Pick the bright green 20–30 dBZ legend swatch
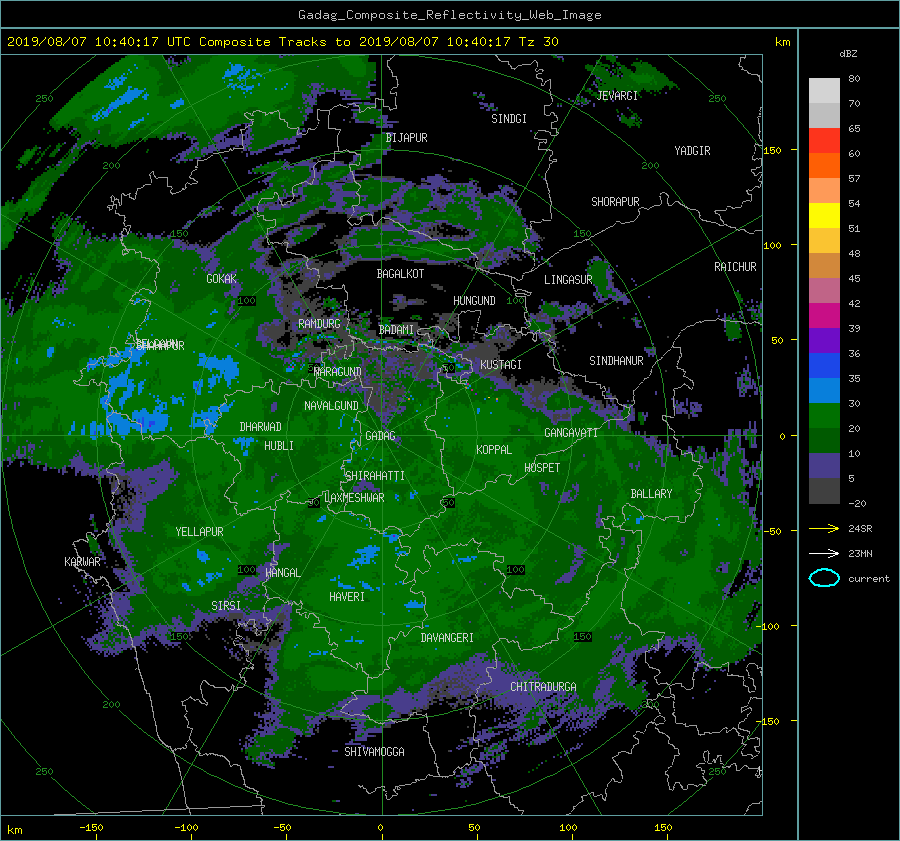 pyautogui.click(x=824, y=416)
